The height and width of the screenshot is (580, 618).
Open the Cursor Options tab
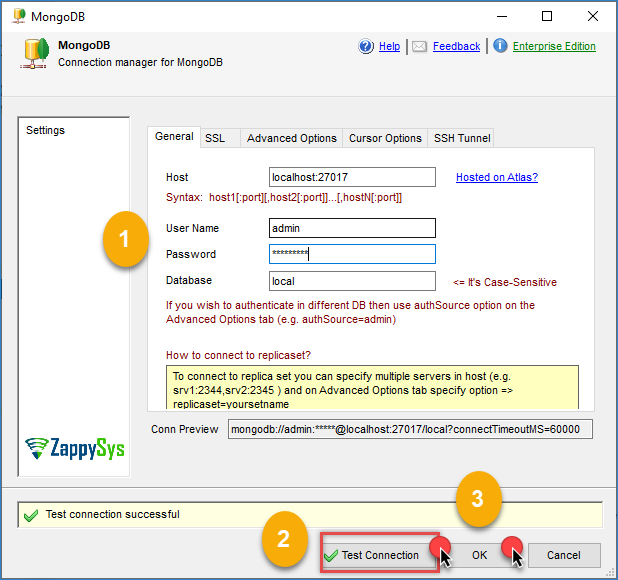(385, 138)
